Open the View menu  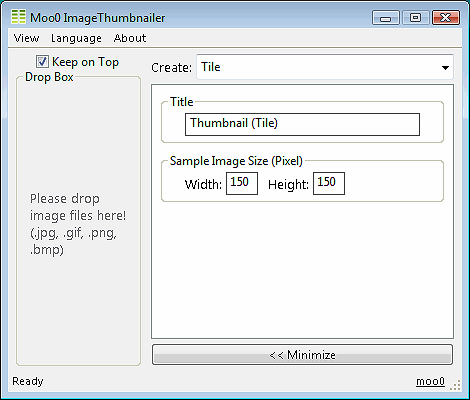coord(26,38)
